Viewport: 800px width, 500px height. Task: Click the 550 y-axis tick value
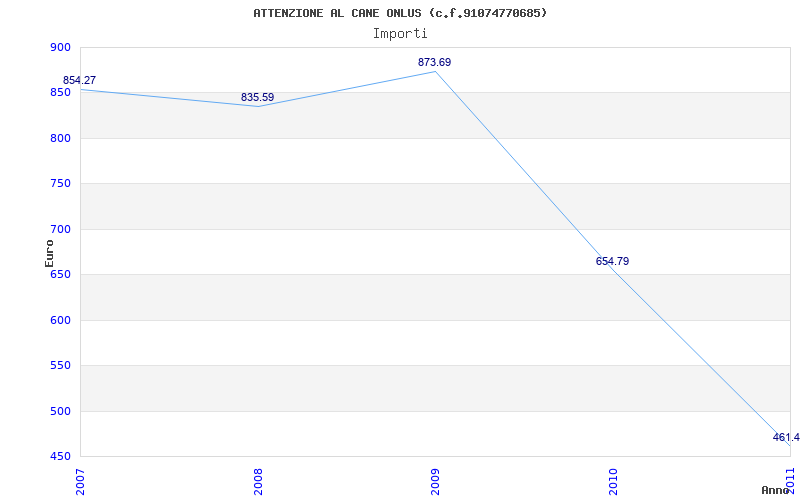point(60,365)
